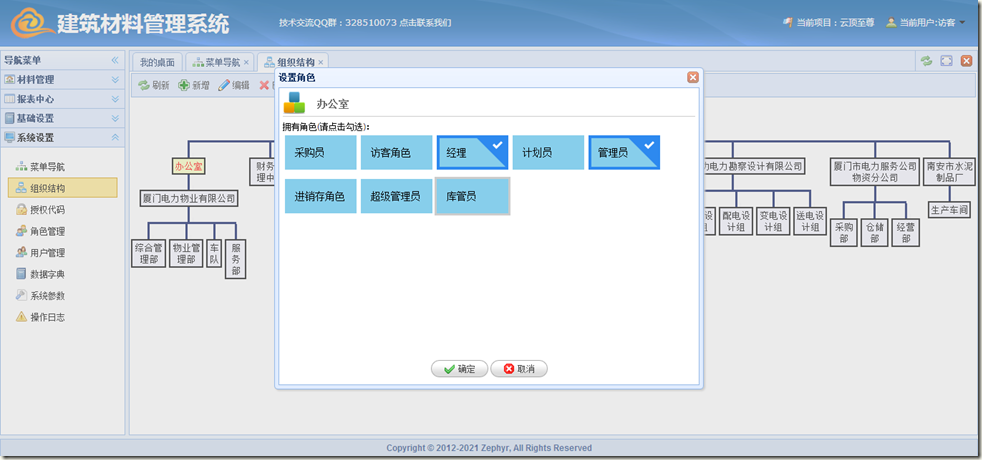The height and width of the screenshot is (460, 982).
Task: Select the 厦门电力物业有限公司 org chart node
Action: pyautogui.click(x=189, y=198)
